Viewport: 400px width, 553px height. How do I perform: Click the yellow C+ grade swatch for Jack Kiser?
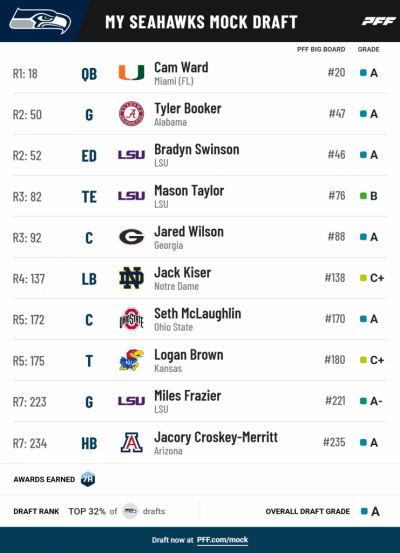coord(363,278)
